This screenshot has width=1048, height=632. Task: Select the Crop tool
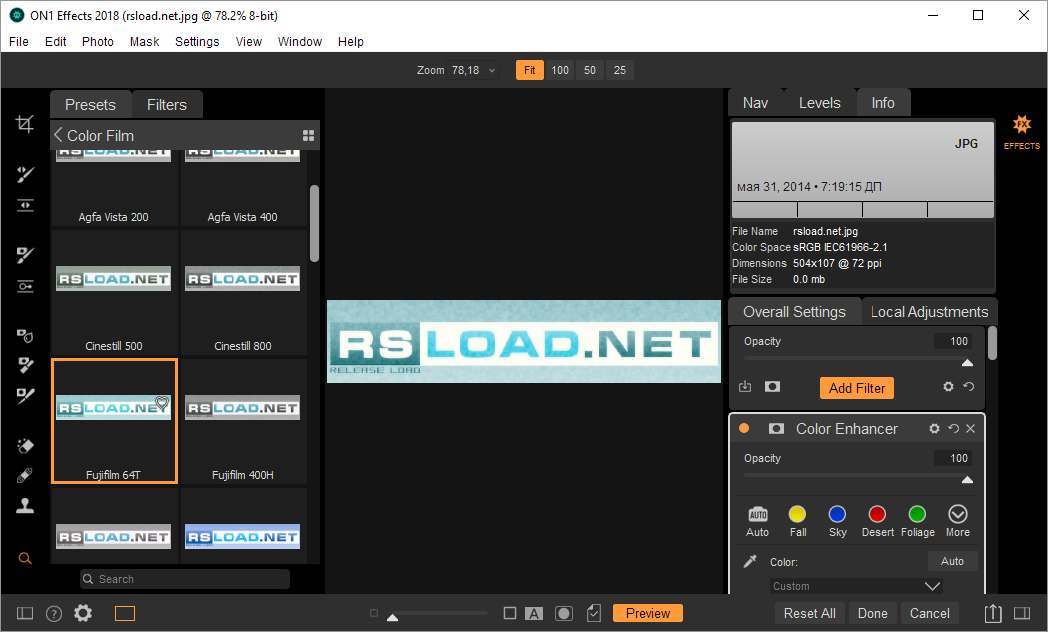(x=25, y=124)
